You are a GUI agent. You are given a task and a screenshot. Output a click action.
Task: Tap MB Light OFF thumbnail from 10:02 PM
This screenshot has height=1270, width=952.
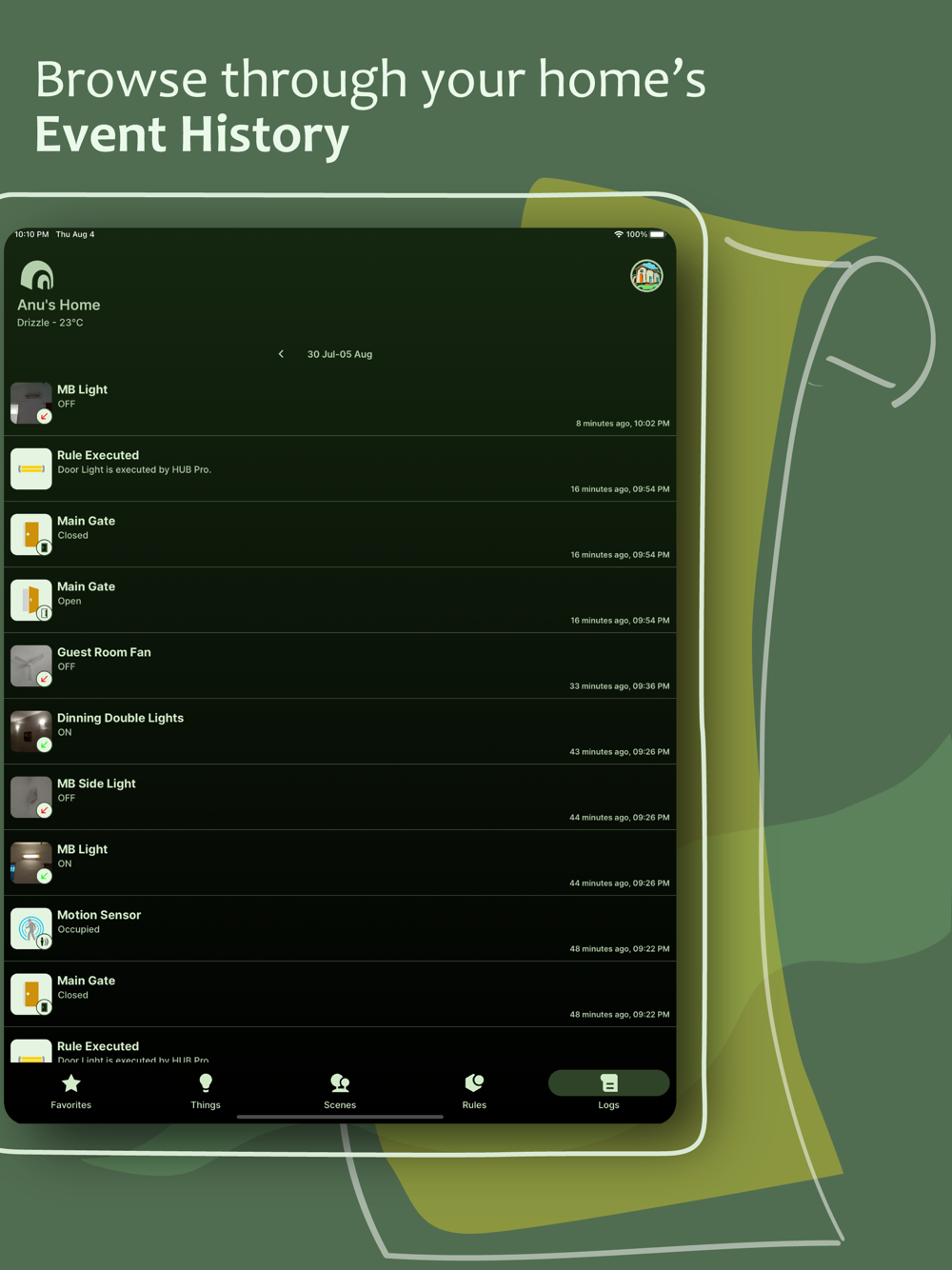coord(30,403)
